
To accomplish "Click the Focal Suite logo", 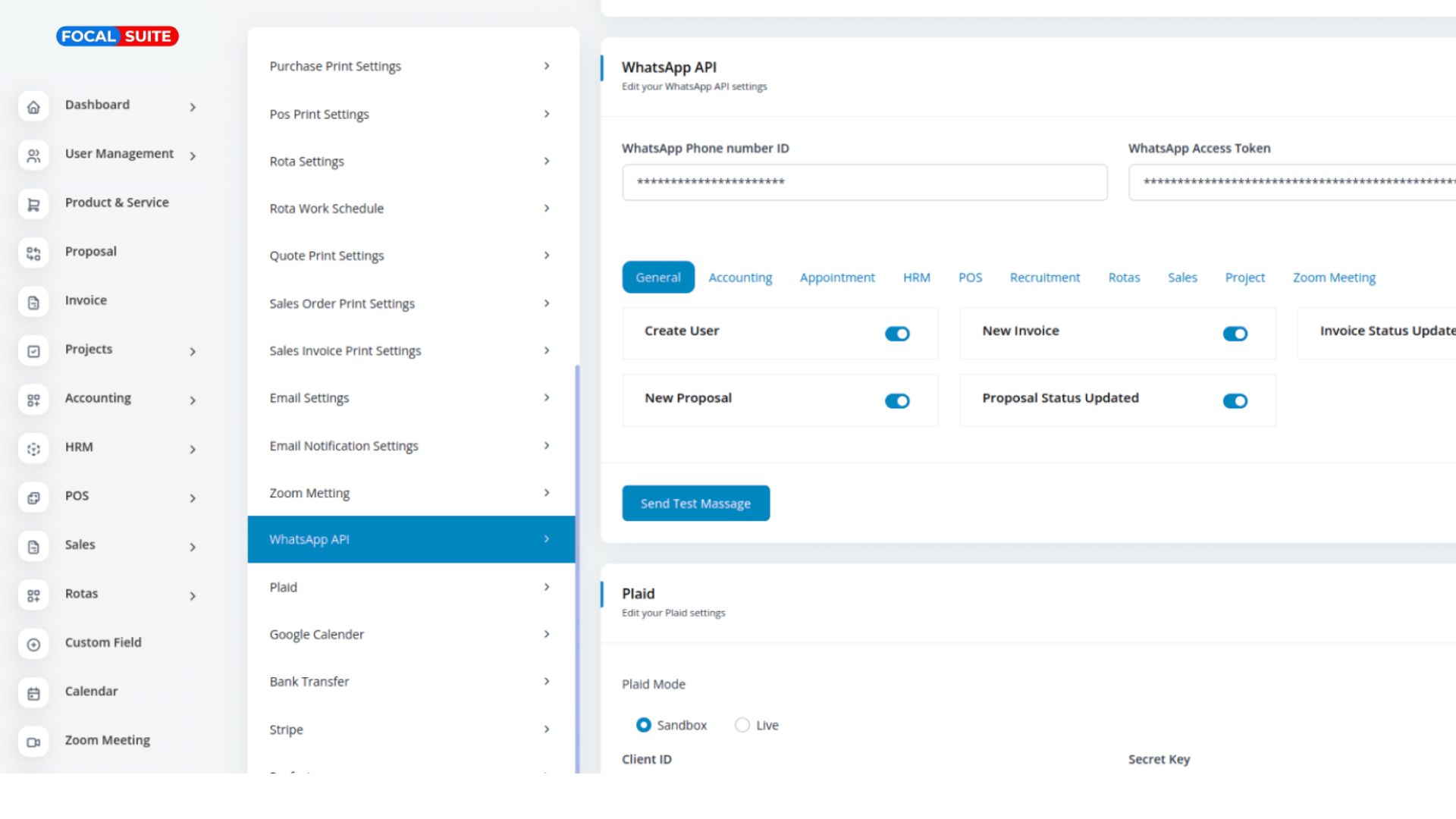I will [x=117, y=36].
